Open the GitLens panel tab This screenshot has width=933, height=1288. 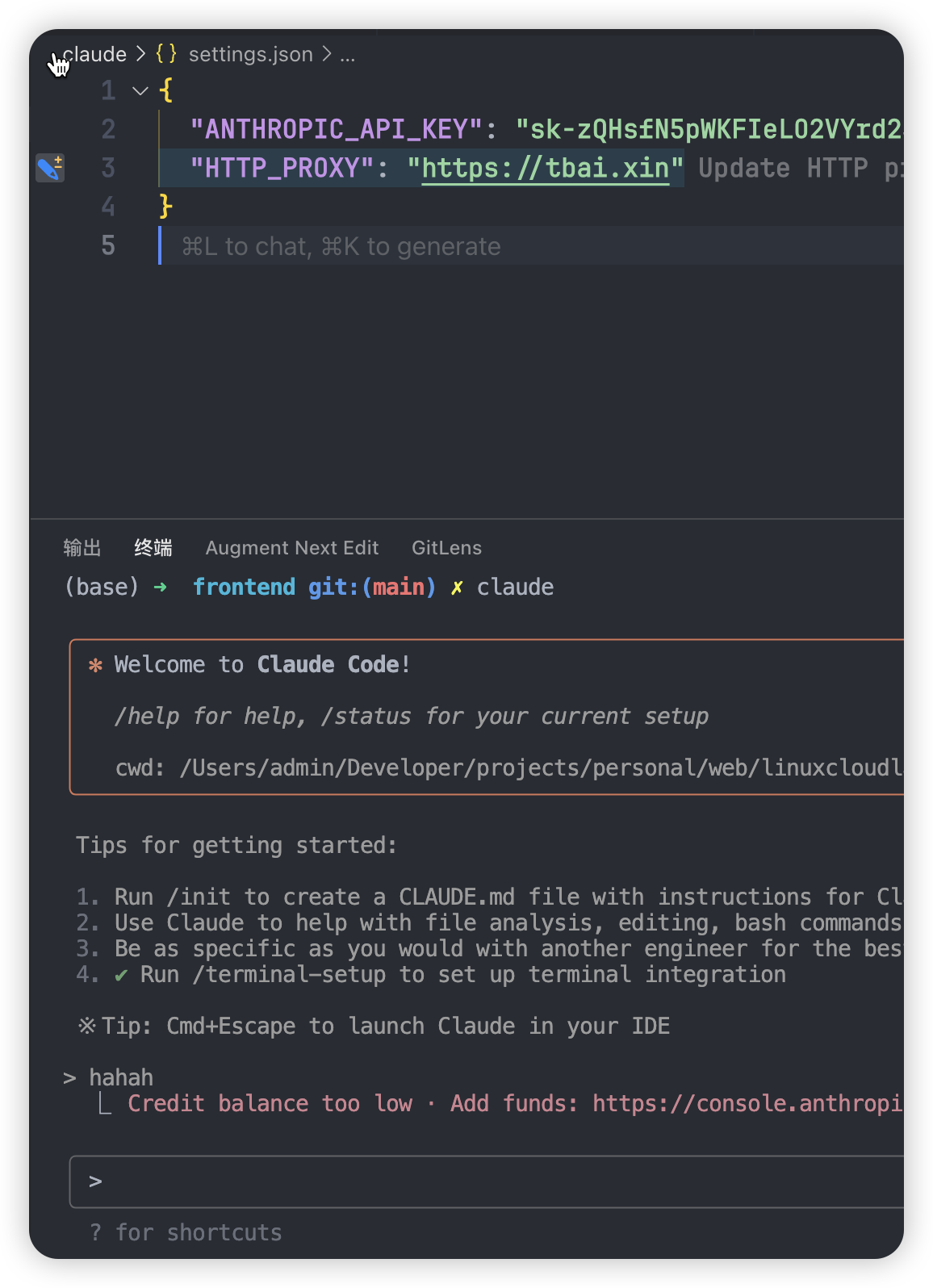[x=446, y=548]
